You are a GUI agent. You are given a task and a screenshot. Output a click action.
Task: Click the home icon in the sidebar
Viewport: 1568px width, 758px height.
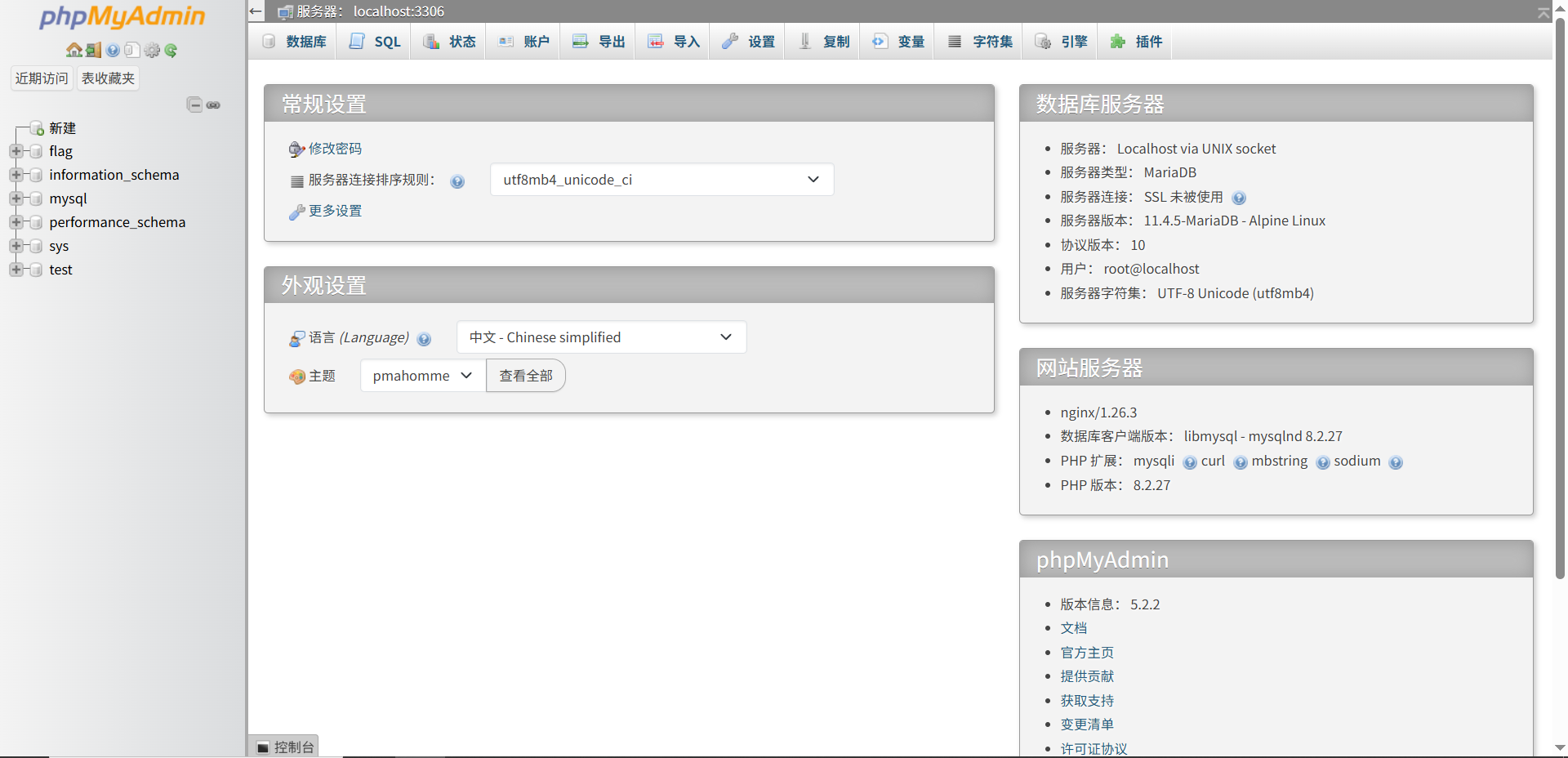click(73, 50)
